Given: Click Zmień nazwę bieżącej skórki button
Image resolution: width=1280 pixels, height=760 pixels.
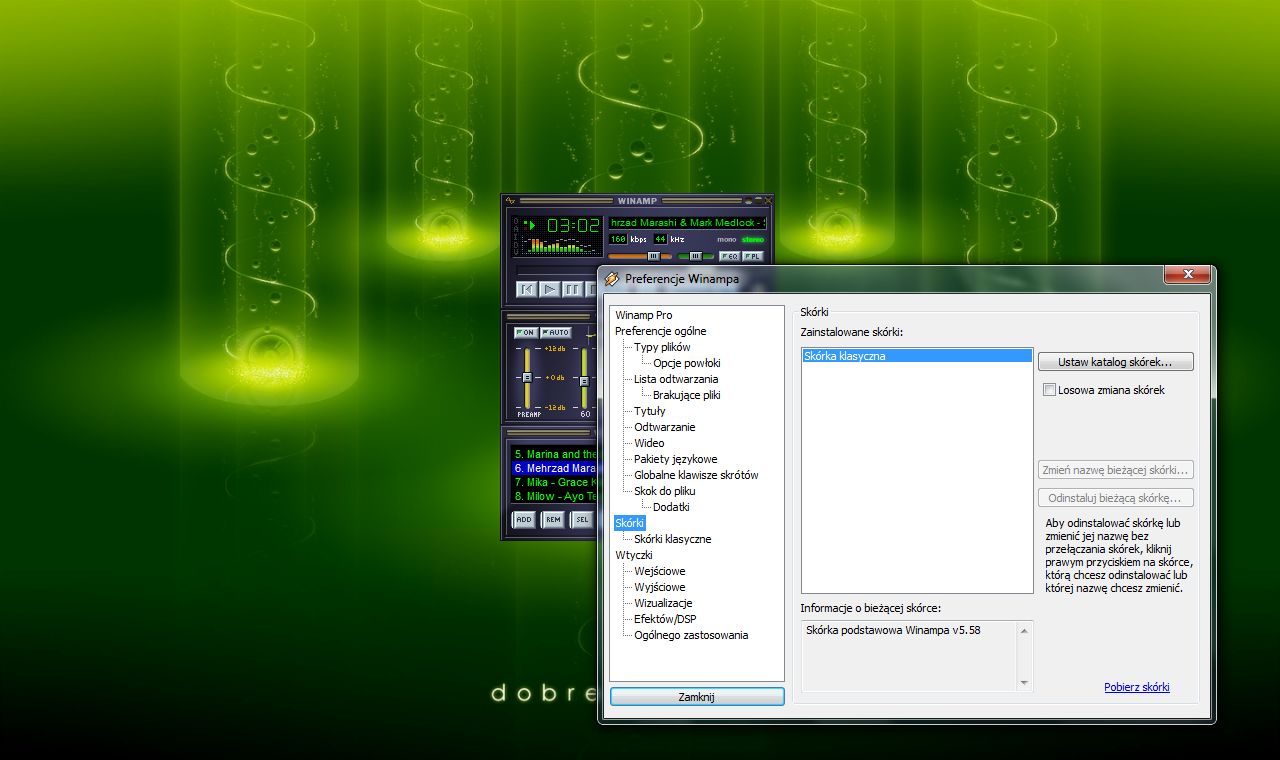Looking at the screenshot, I should coord(1116,470).
